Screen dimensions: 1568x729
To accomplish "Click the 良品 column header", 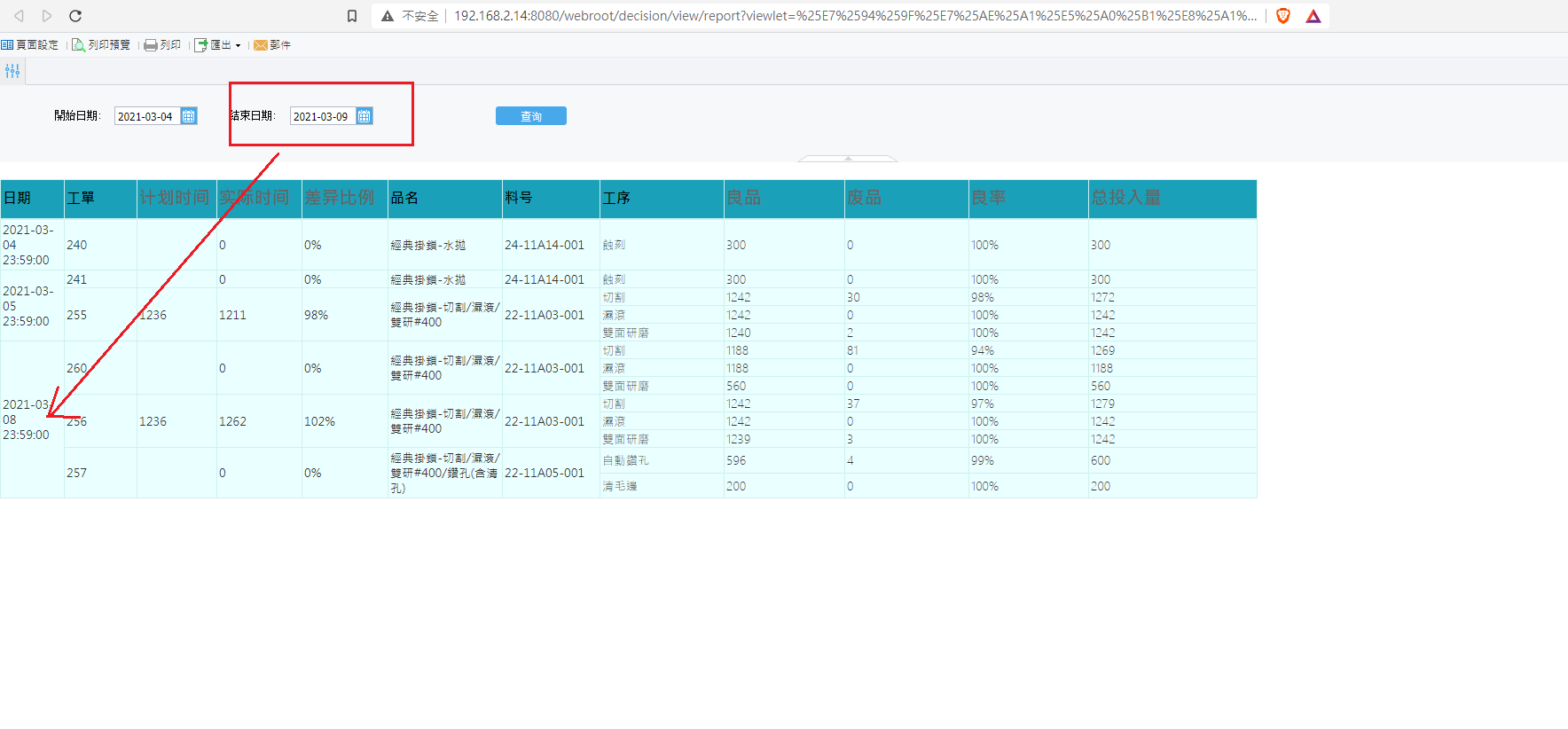I will (784, 199).
